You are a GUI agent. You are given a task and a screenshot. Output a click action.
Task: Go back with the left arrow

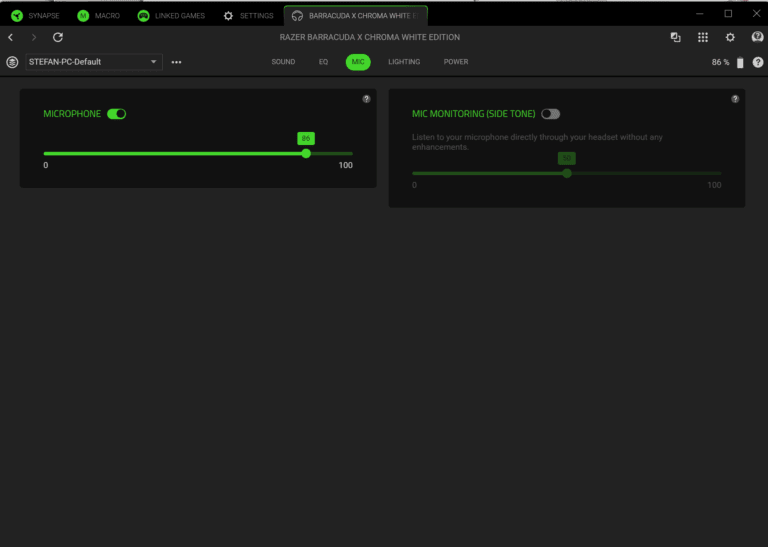[x=11, y=37]
